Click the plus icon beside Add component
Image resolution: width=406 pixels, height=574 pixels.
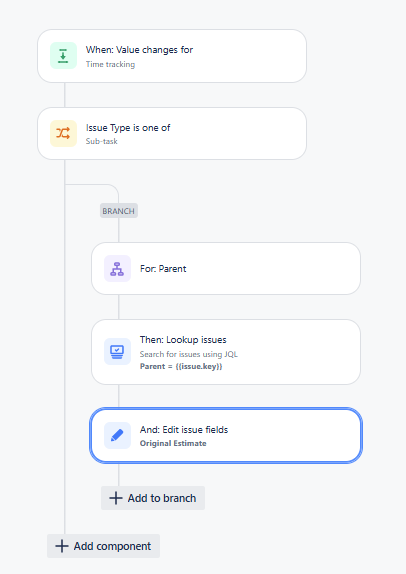62,546
